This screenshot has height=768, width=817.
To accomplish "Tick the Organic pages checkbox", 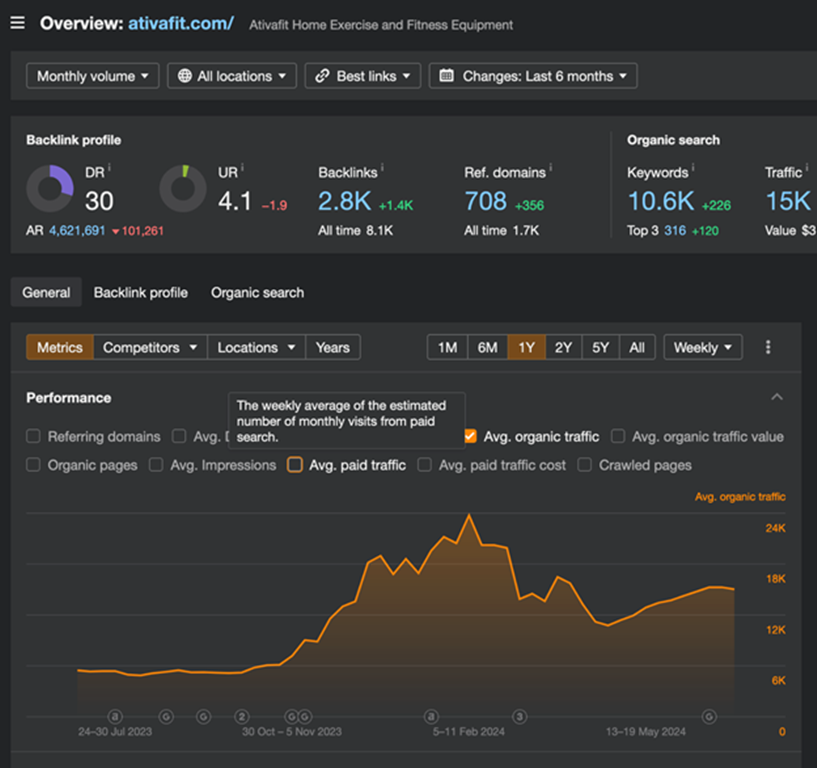I will point(33,465).
